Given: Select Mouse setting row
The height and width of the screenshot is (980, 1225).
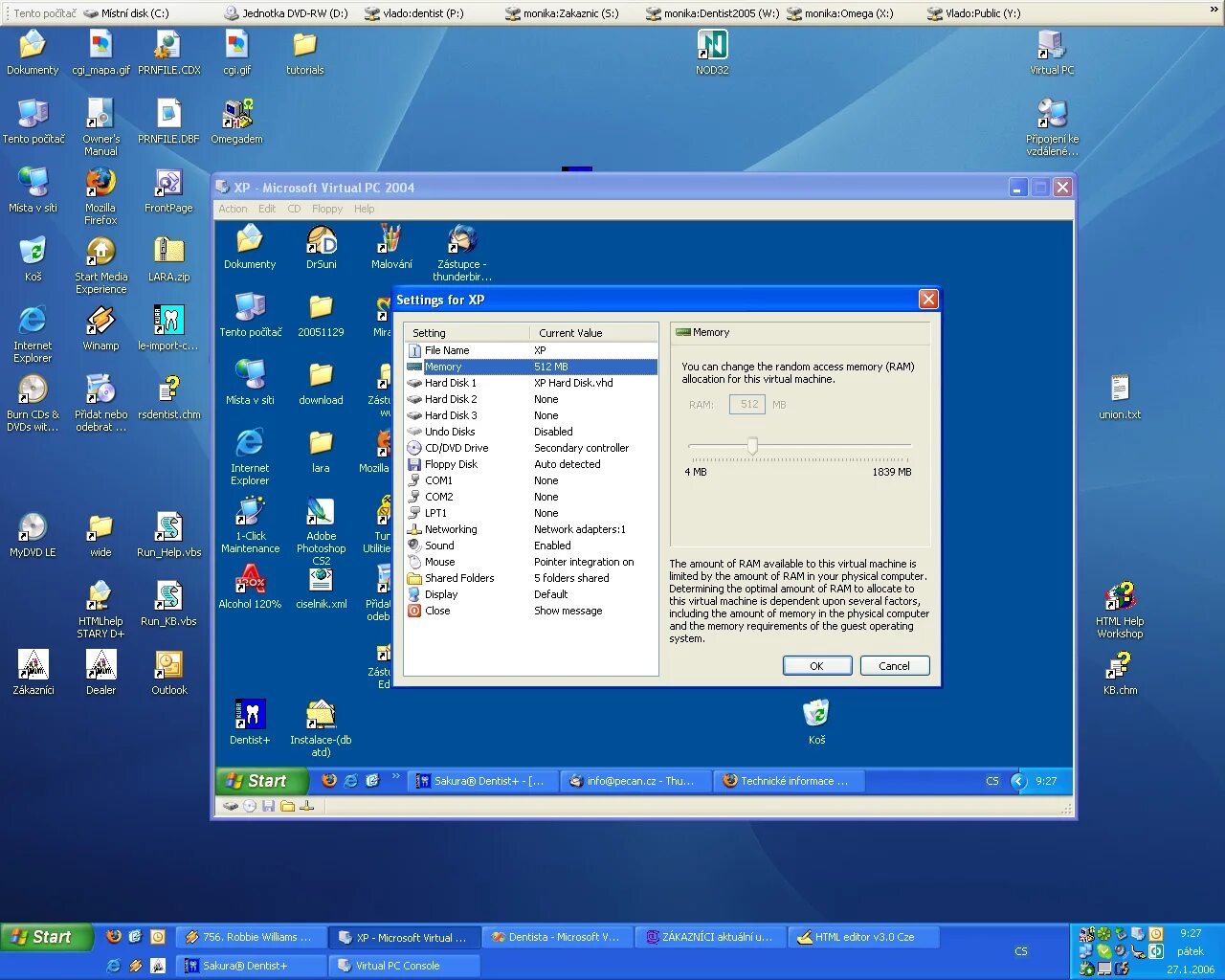Looking at the screenshot, I should point(531,562).
